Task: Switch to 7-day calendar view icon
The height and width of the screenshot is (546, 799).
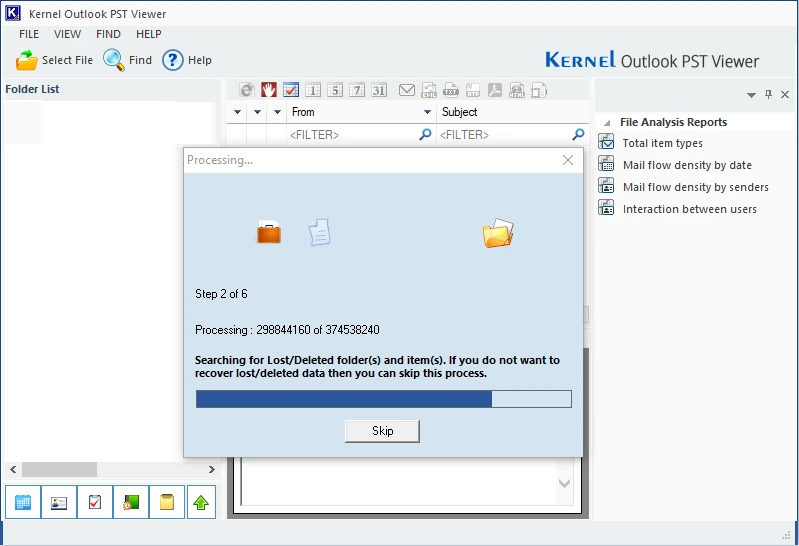Action: pyautogui.click(x=357, y=90)
